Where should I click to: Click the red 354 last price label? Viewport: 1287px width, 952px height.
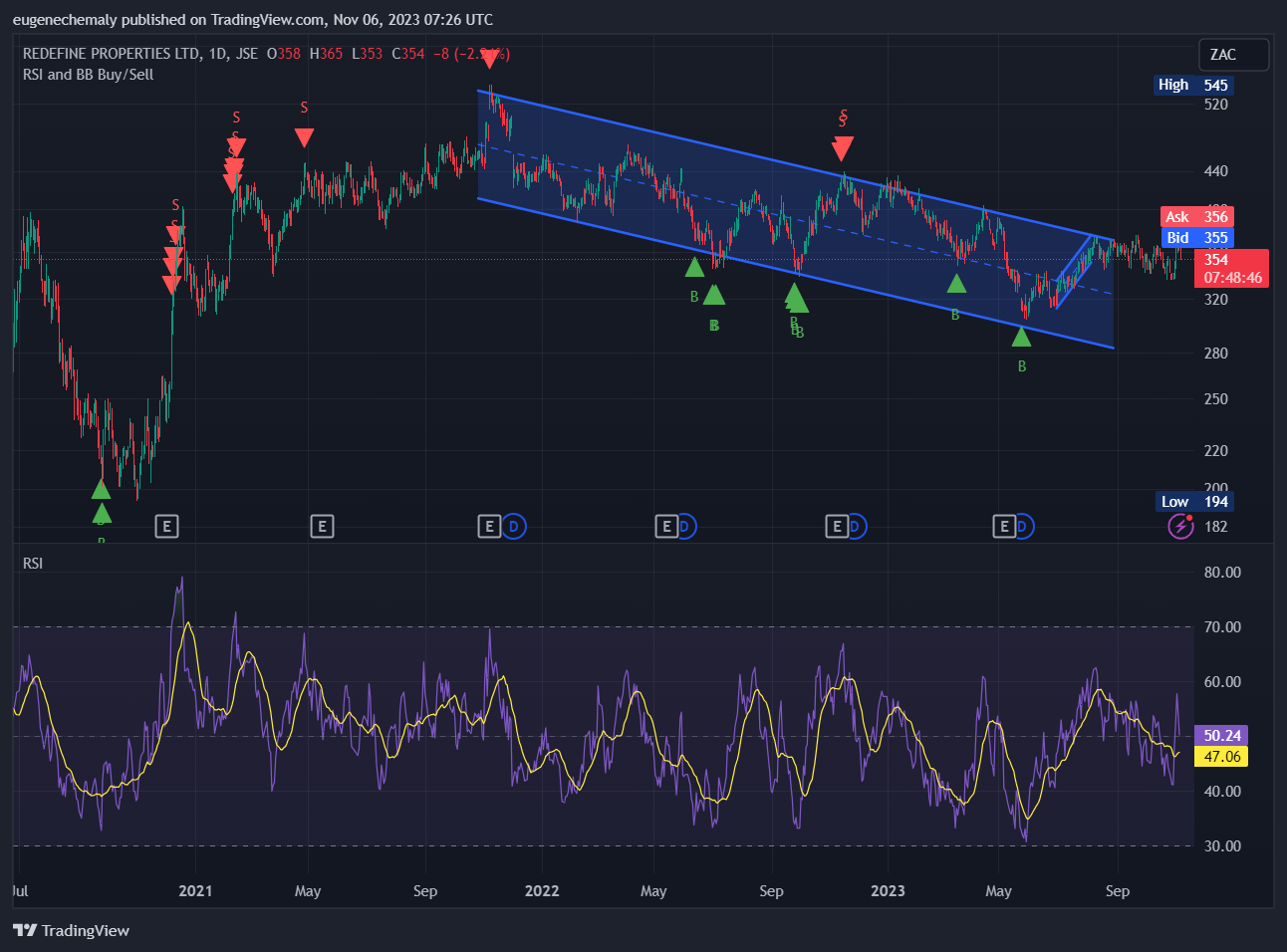coord(1216,259)
